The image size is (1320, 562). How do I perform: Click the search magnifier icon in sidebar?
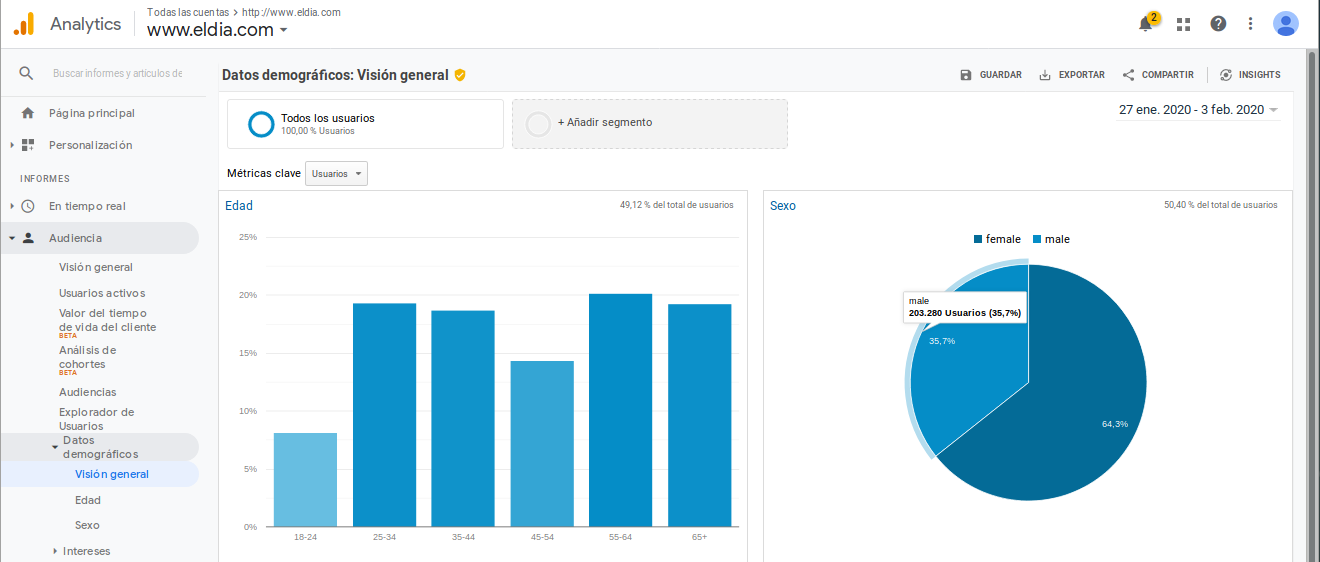pos(26,73)
